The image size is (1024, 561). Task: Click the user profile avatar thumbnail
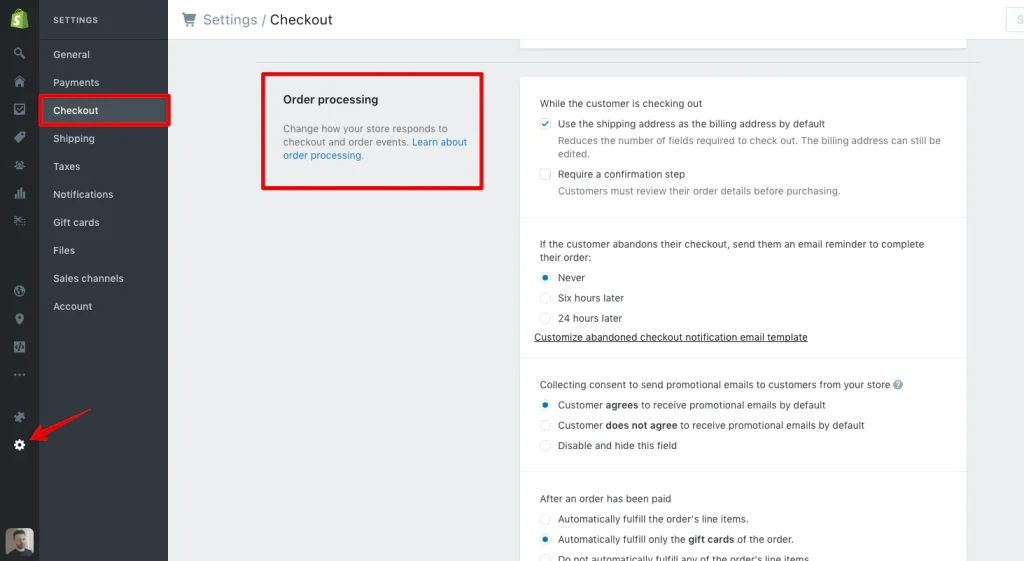(x=19, y=542)
